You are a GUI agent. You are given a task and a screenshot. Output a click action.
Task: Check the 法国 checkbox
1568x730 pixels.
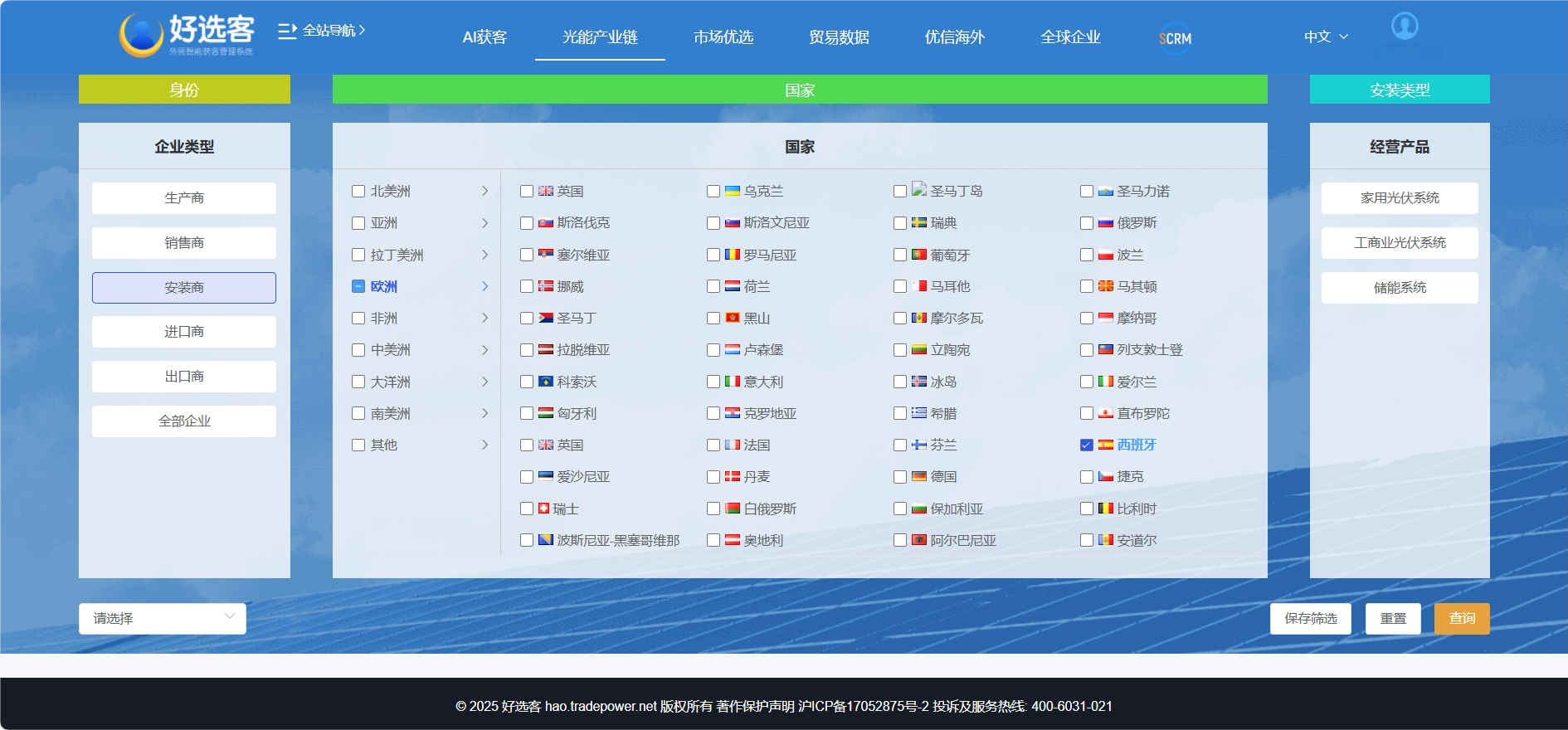713,445
